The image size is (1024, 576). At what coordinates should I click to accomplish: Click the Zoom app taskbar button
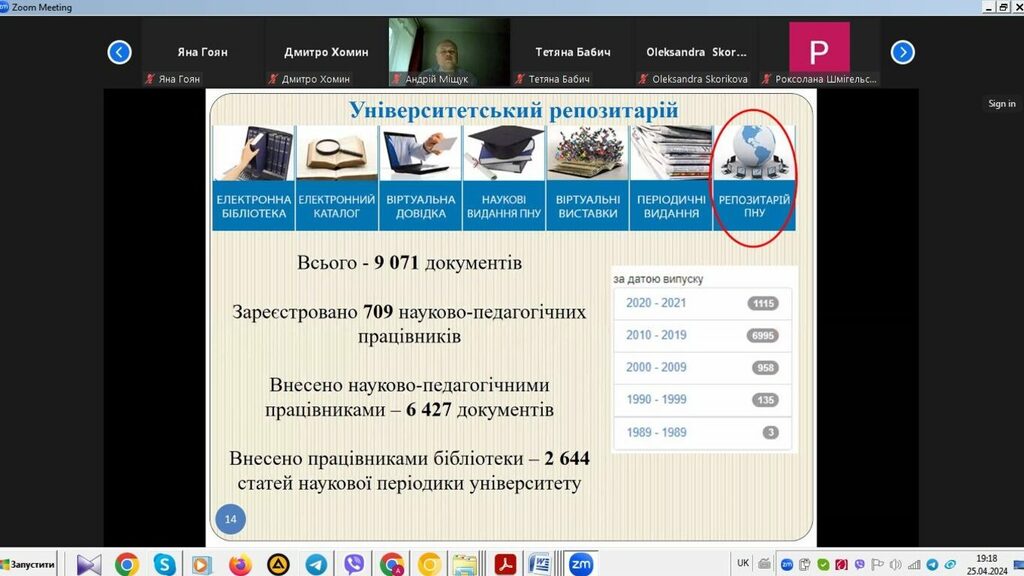[x=580, y=564]
